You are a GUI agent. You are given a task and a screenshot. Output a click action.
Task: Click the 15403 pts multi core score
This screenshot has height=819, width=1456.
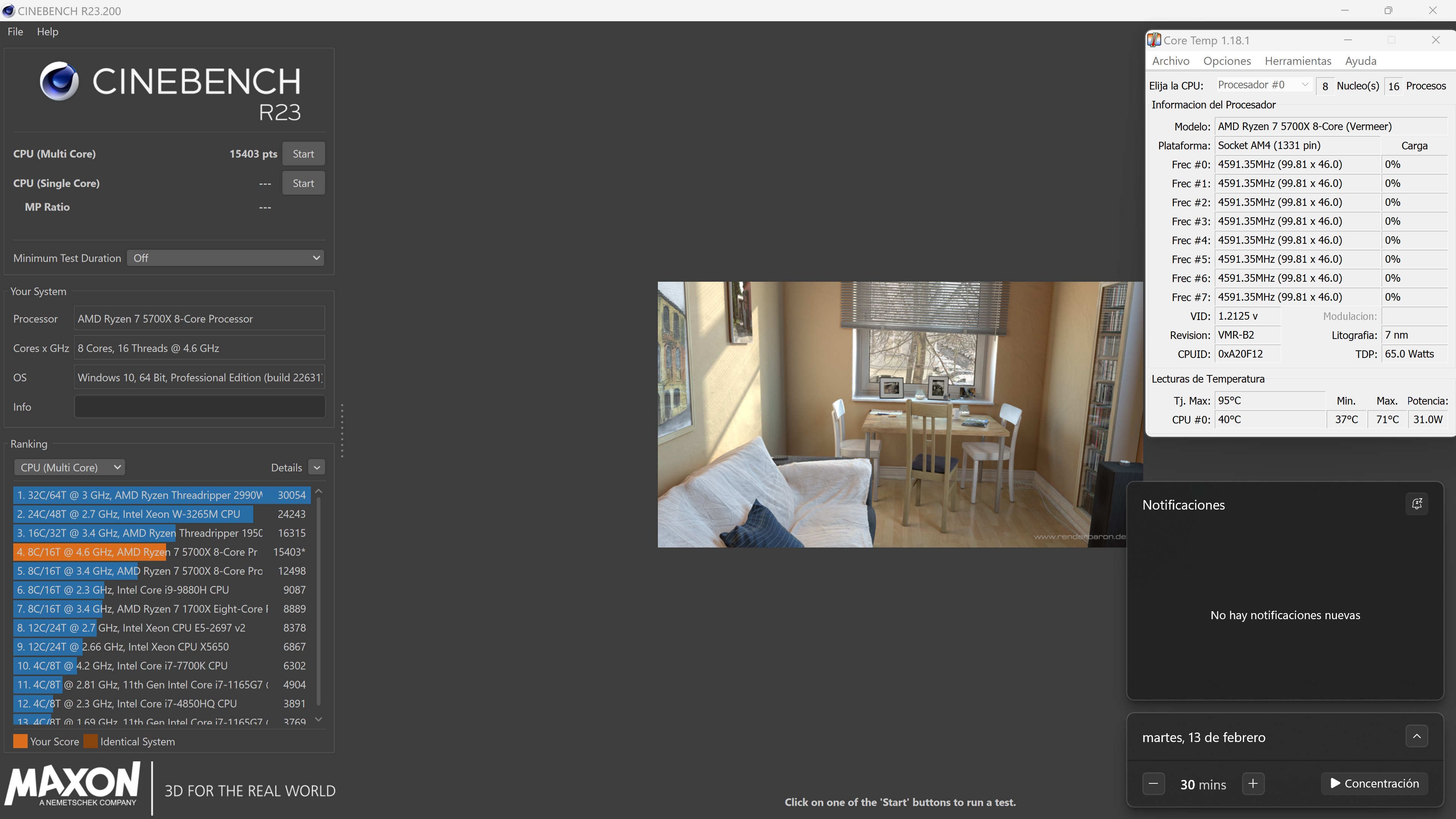(x=253, y=154)
